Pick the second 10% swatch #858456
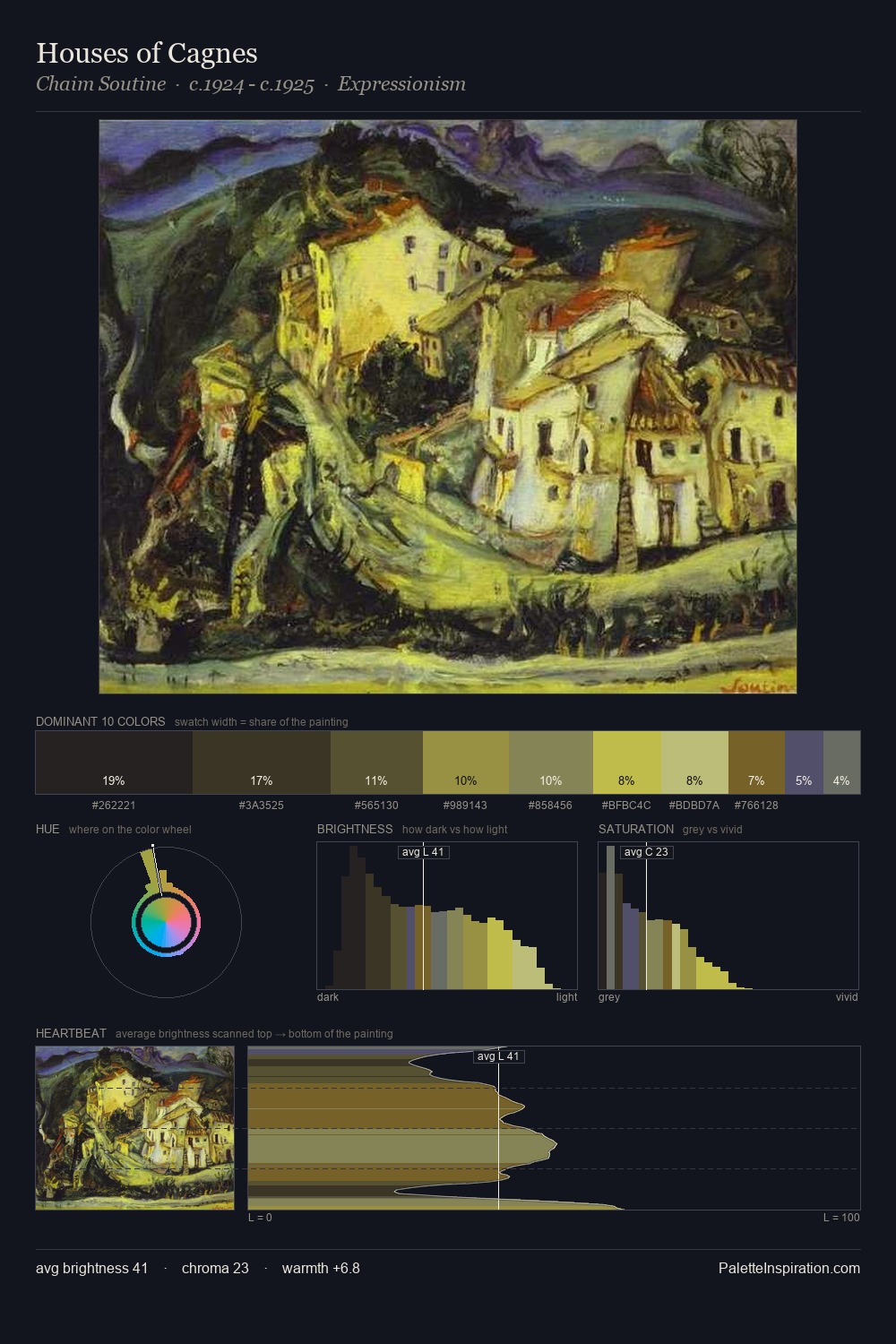896x1344 pixels. click(551, 762)
